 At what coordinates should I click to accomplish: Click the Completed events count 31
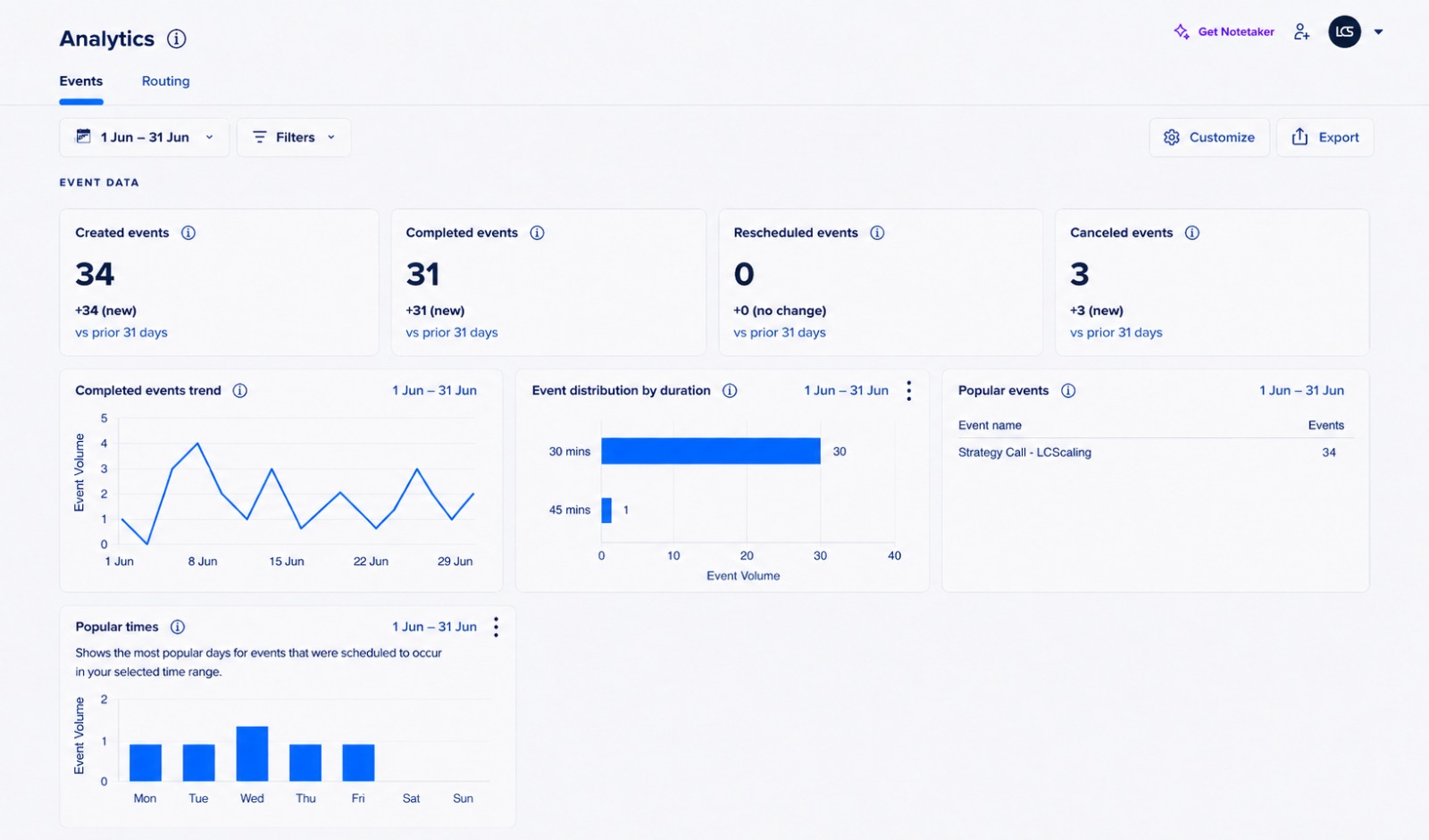click(422, 274)
